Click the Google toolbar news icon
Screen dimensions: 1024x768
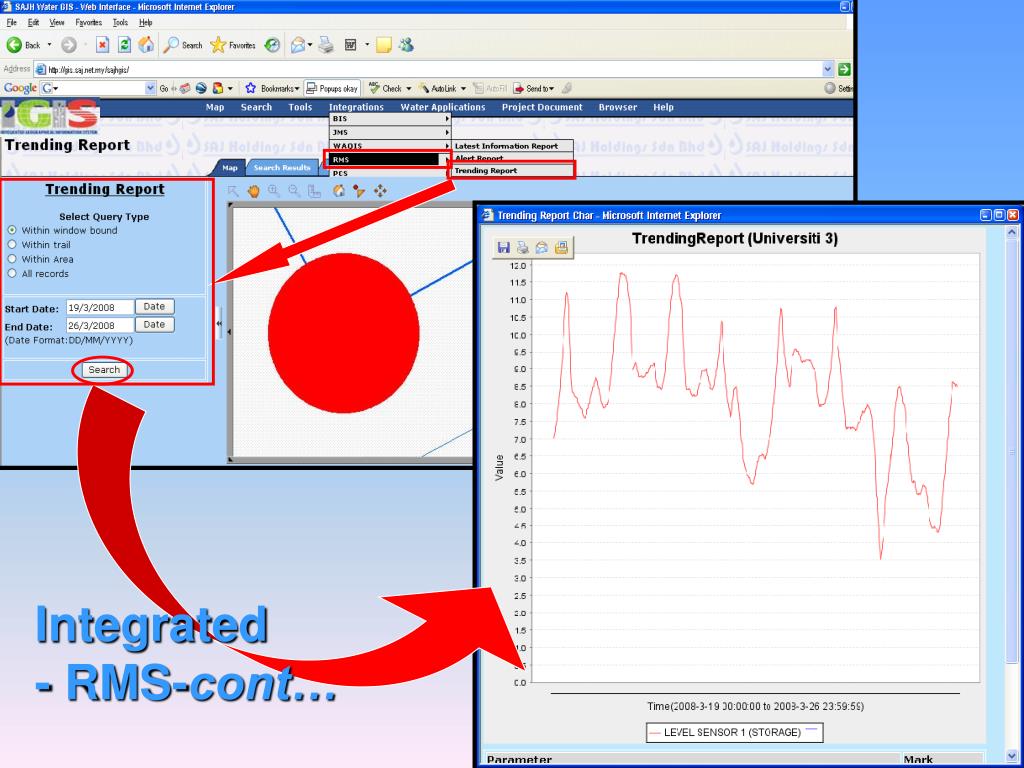point(185,88)
